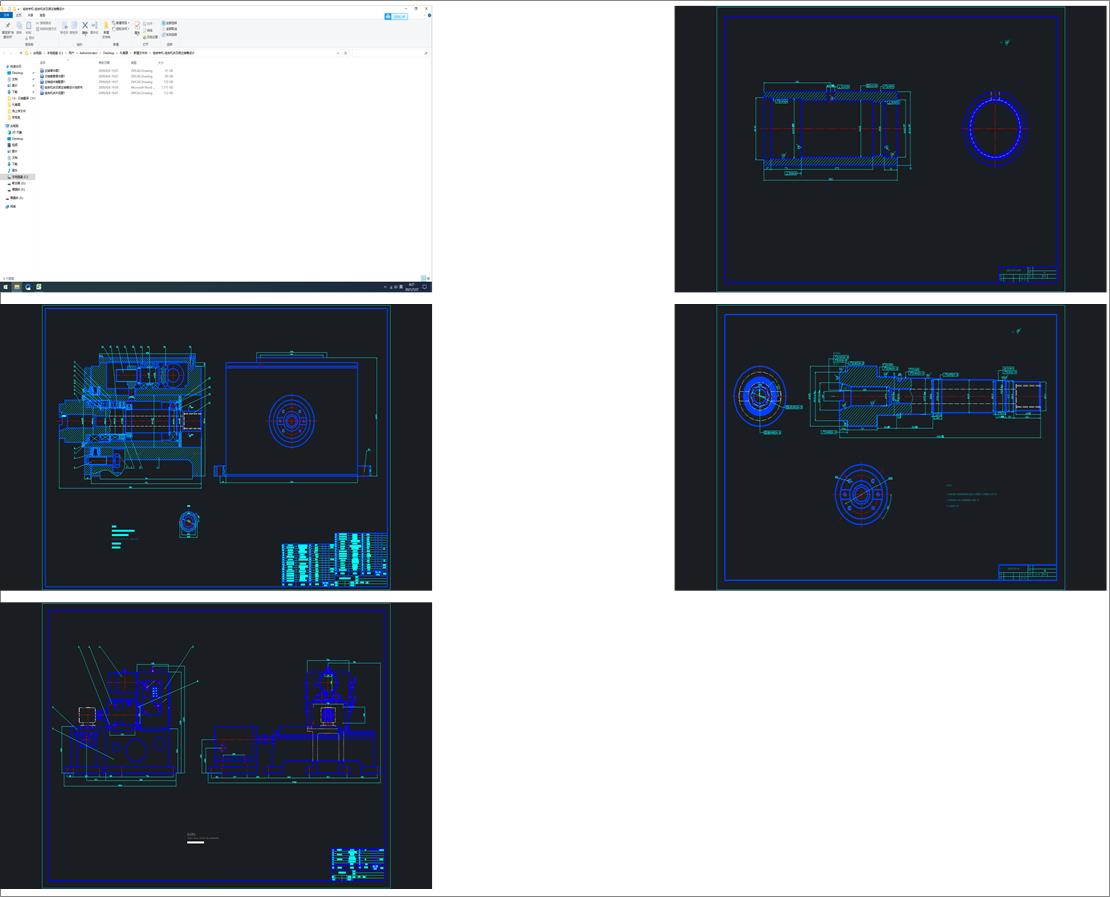This screenshot has width=1110, height=897.
Task: Sort files by the Size column header
Action: [161, 62]
